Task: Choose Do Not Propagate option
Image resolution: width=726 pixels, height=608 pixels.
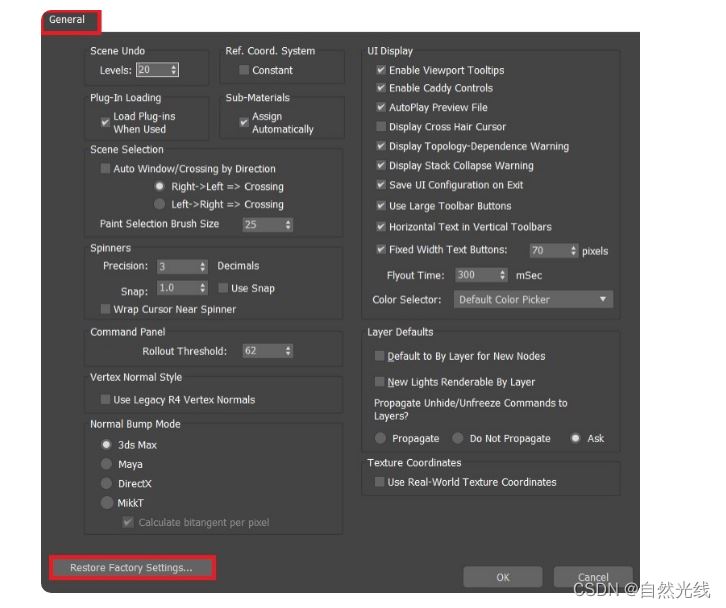Action: [x=457, y=438]
